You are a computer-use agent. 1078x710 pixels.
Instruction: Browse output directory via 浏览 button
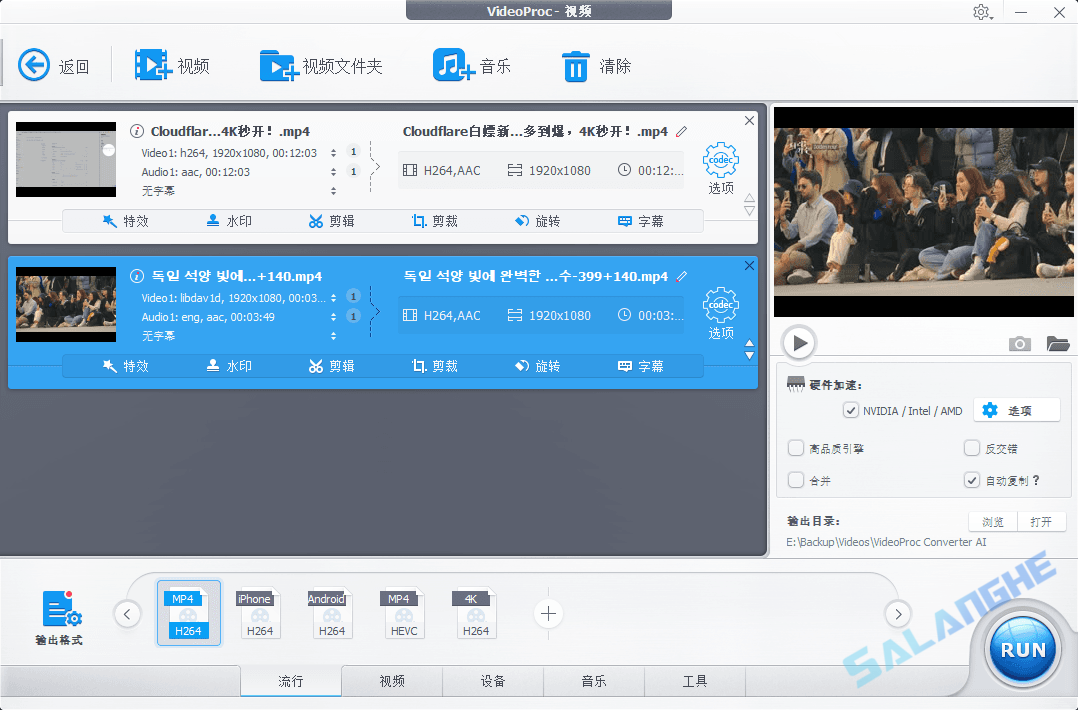click(991, 520)
